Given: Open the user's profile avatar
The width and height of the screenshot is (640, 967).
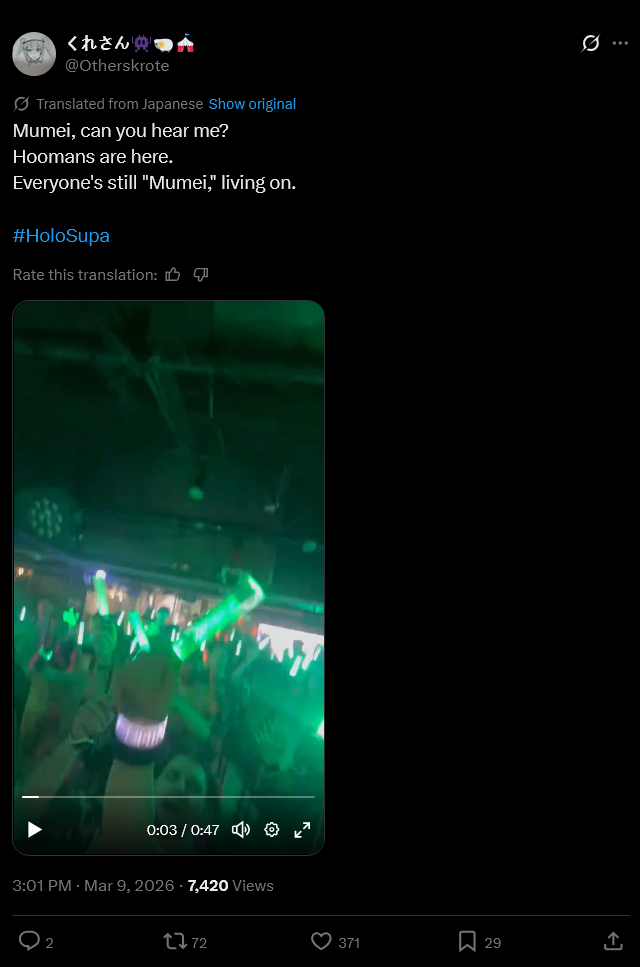Looking at the screenshot, I should [34, 54].
